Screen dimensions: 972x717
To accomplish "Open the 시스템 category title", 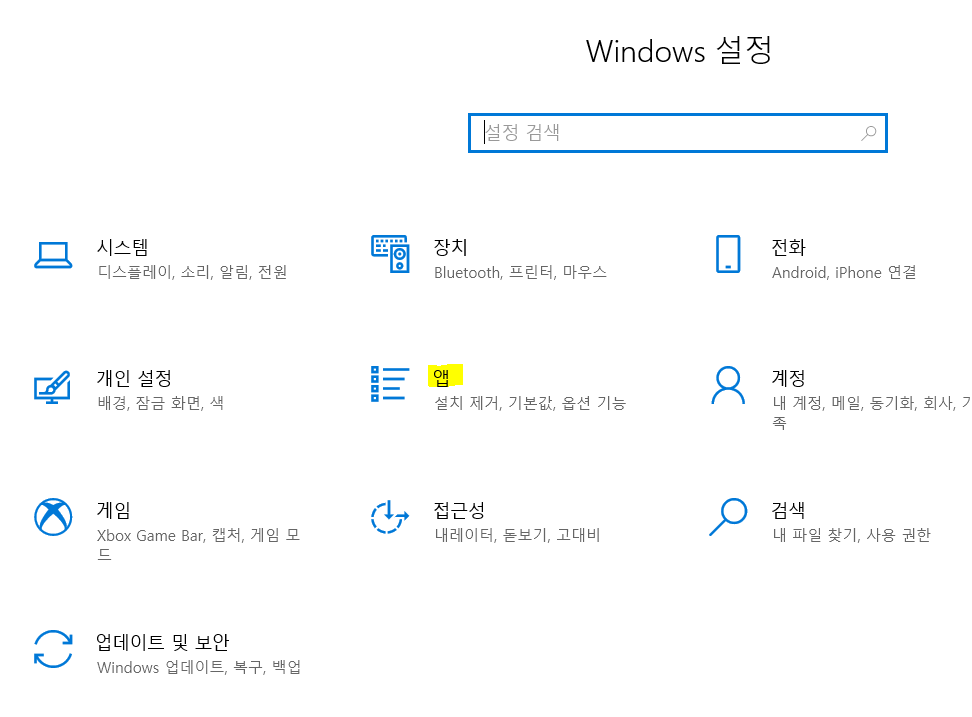I will (123, 247).
